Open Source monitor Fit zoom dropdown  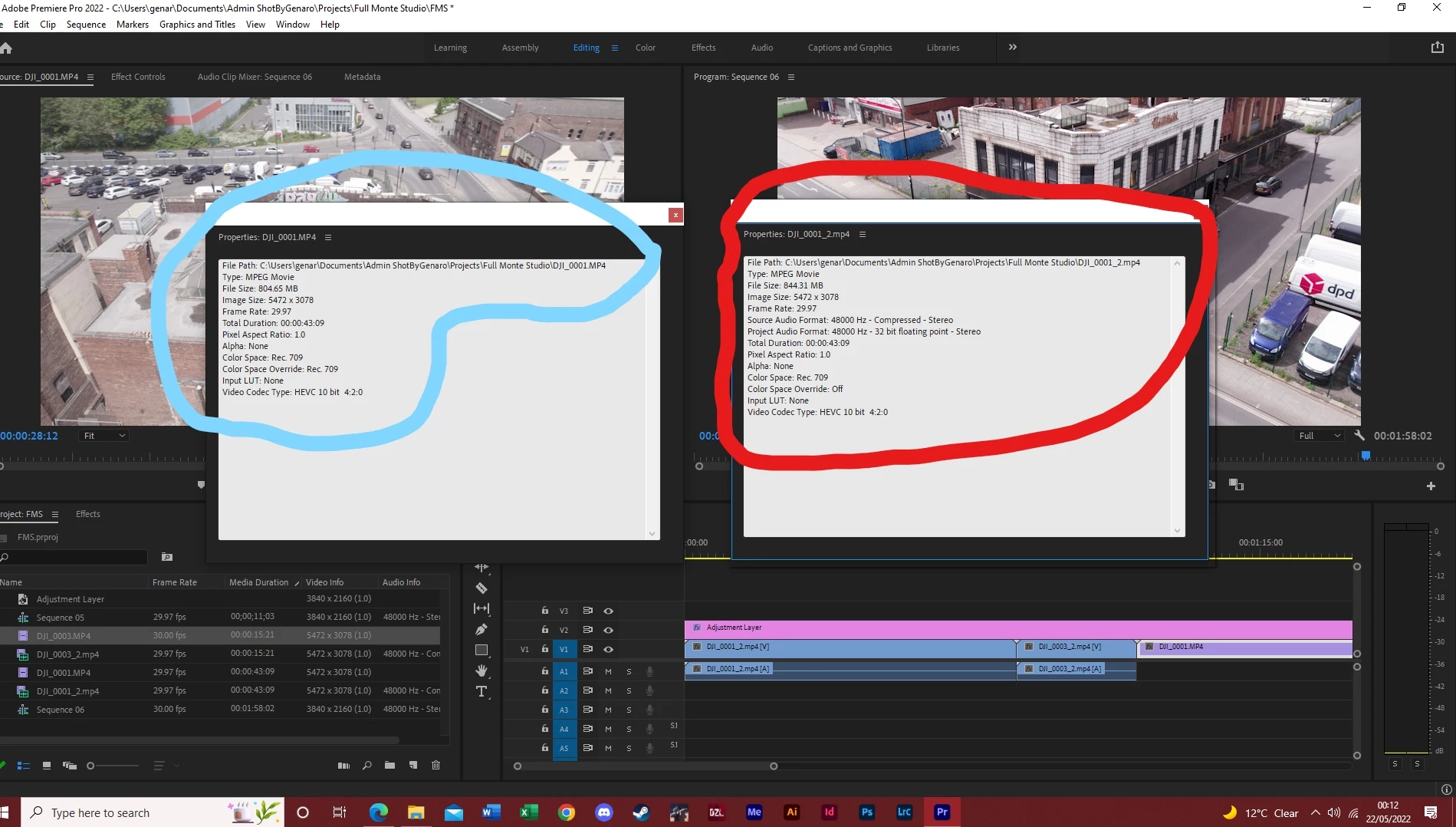[x=104, y=436]
